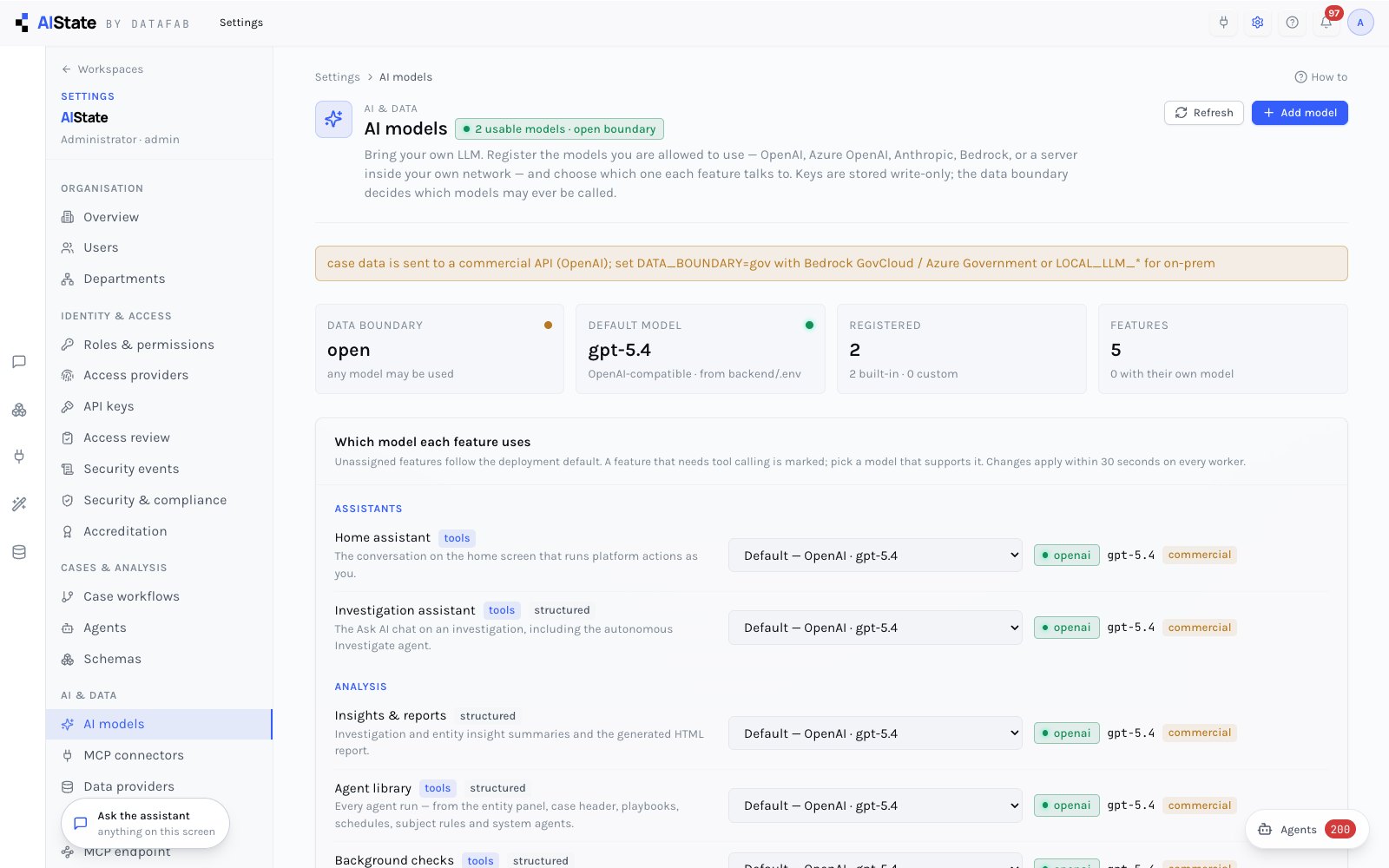Open the settings gear in top bar
Viewport: 1389px width, 868px height.
click(1258, 23)
